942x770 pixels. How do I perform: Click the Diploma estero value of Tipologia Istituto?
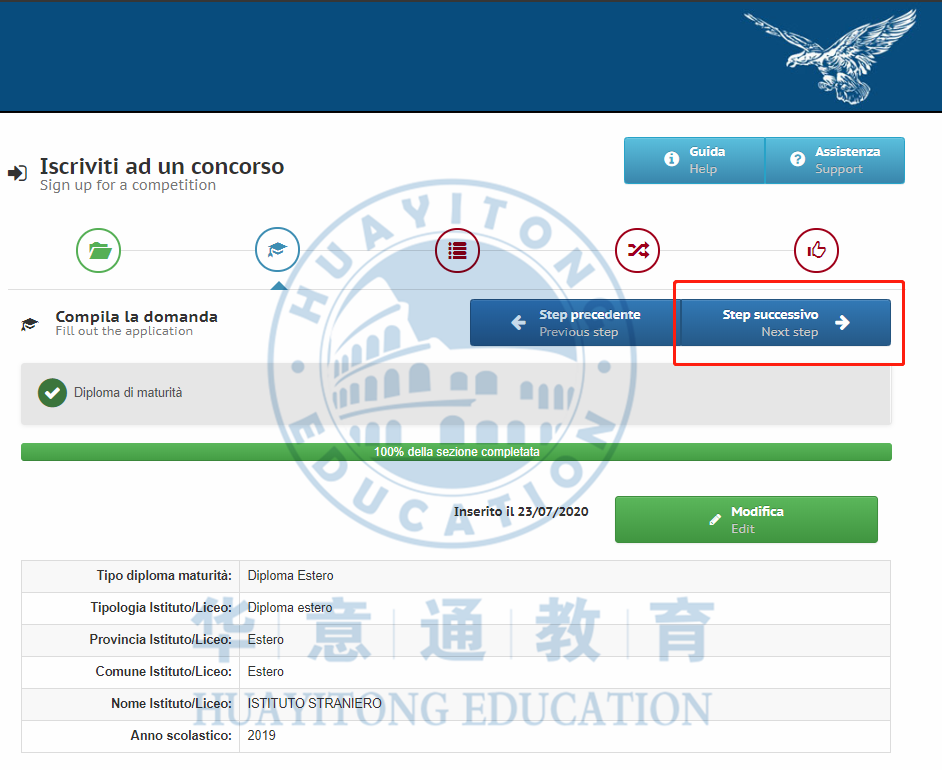290,607
